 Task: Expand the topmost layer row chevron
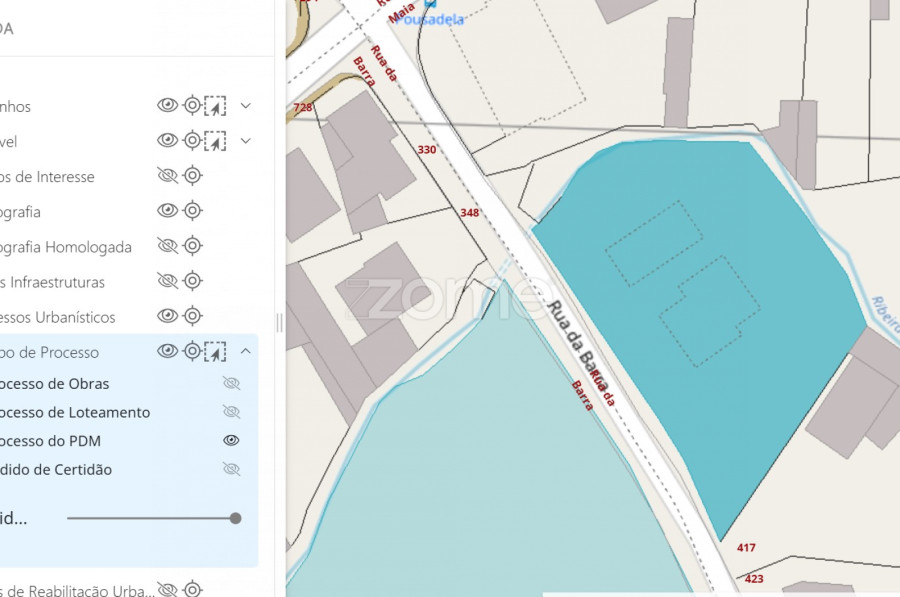(246, 106)
